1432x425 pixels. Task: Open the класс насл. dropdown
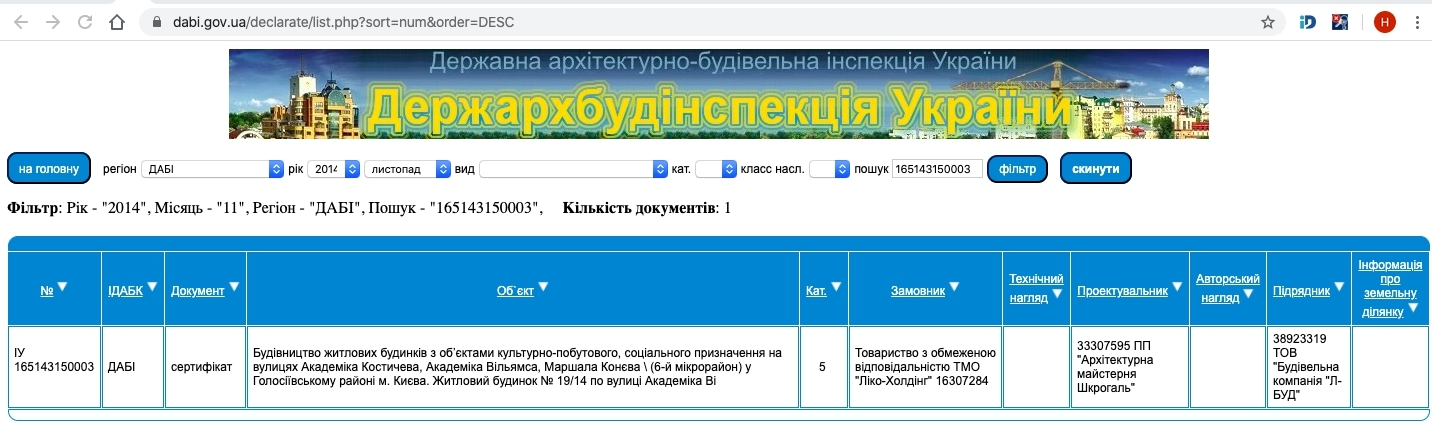pyautogui.click(x=829, y=170)
